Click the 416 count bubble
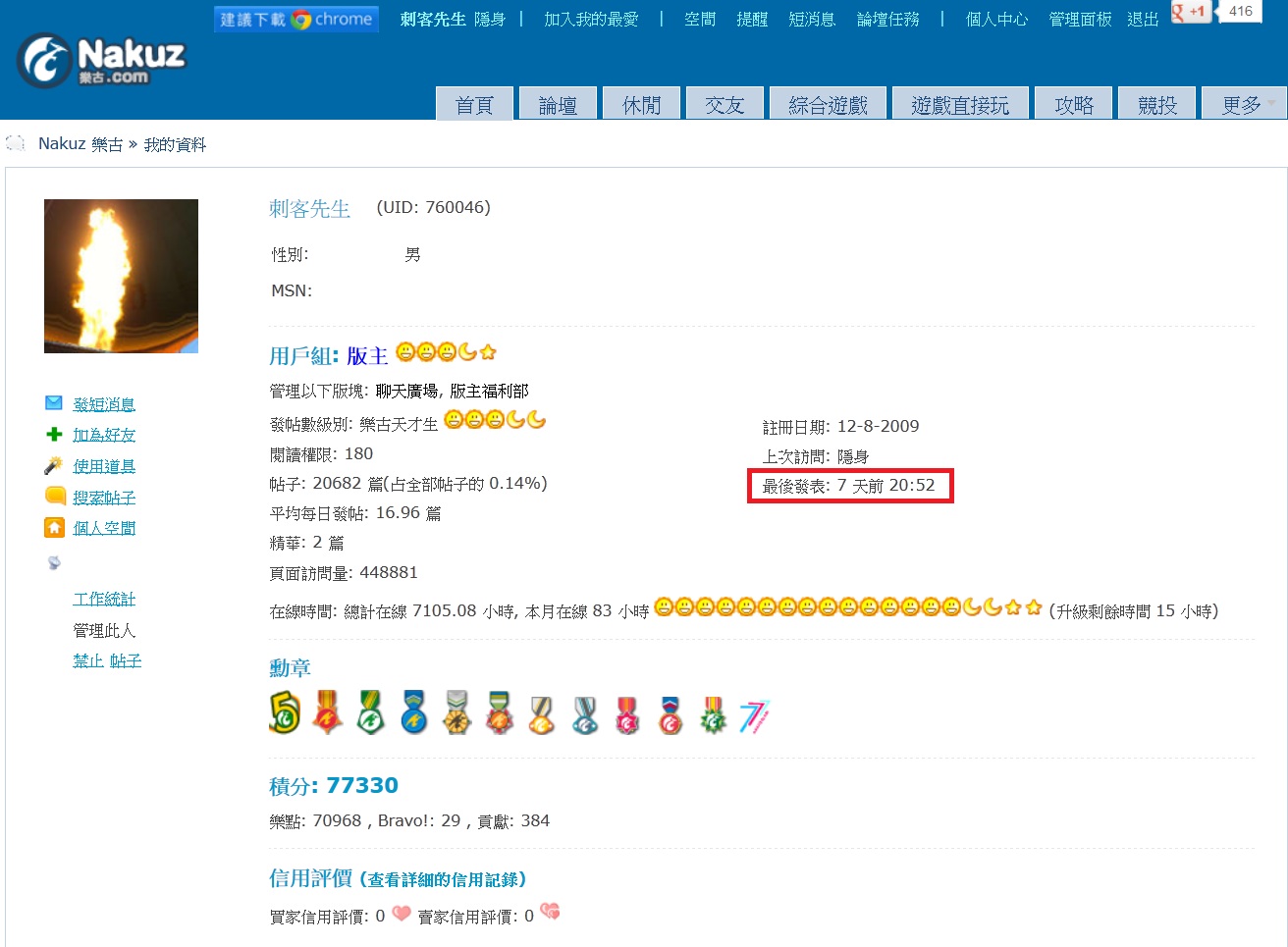Image resolution: width=1288 pixels, height=947 pixels. point(1241,11)
